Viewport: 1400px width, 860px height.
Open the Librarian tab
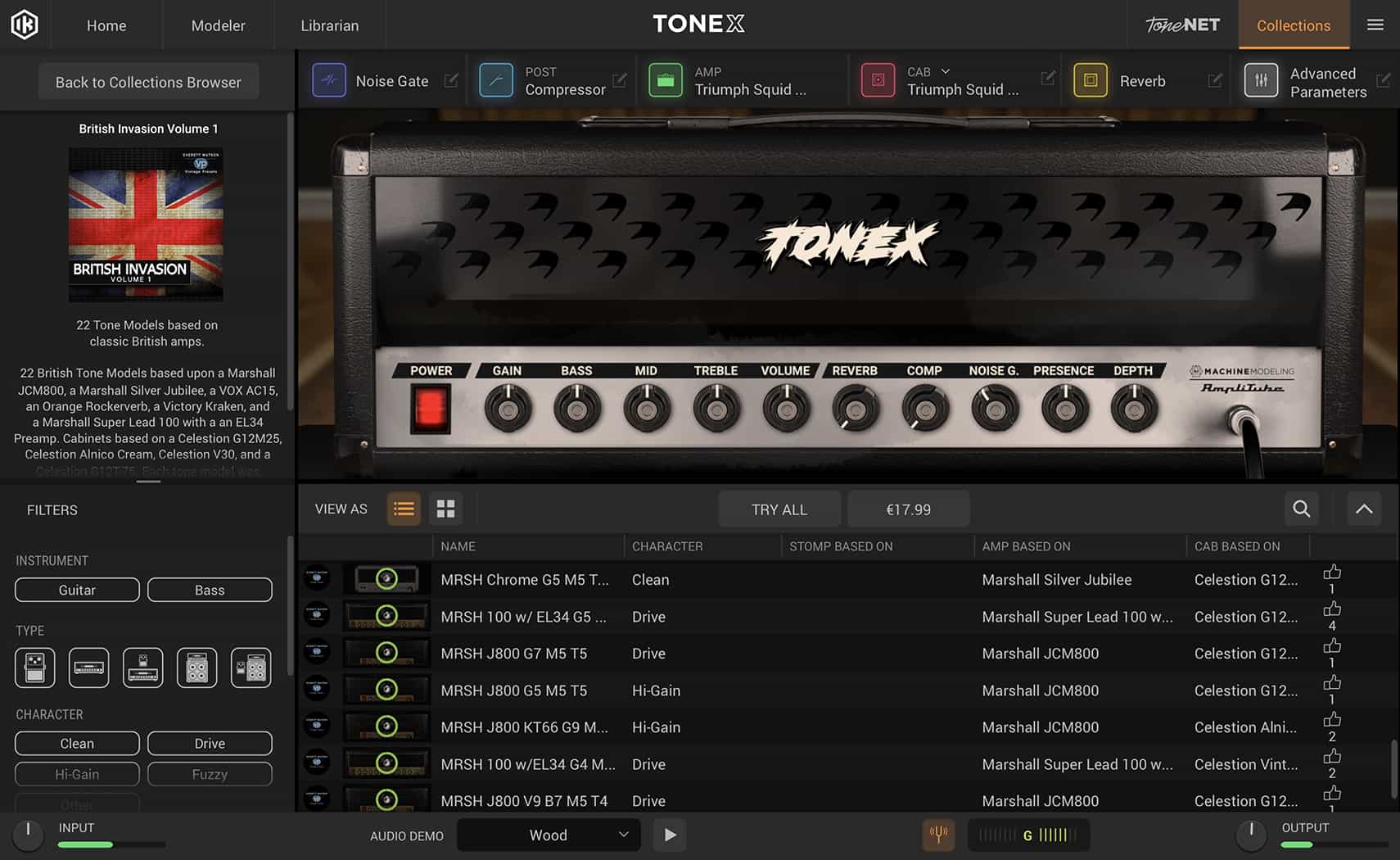329,25
